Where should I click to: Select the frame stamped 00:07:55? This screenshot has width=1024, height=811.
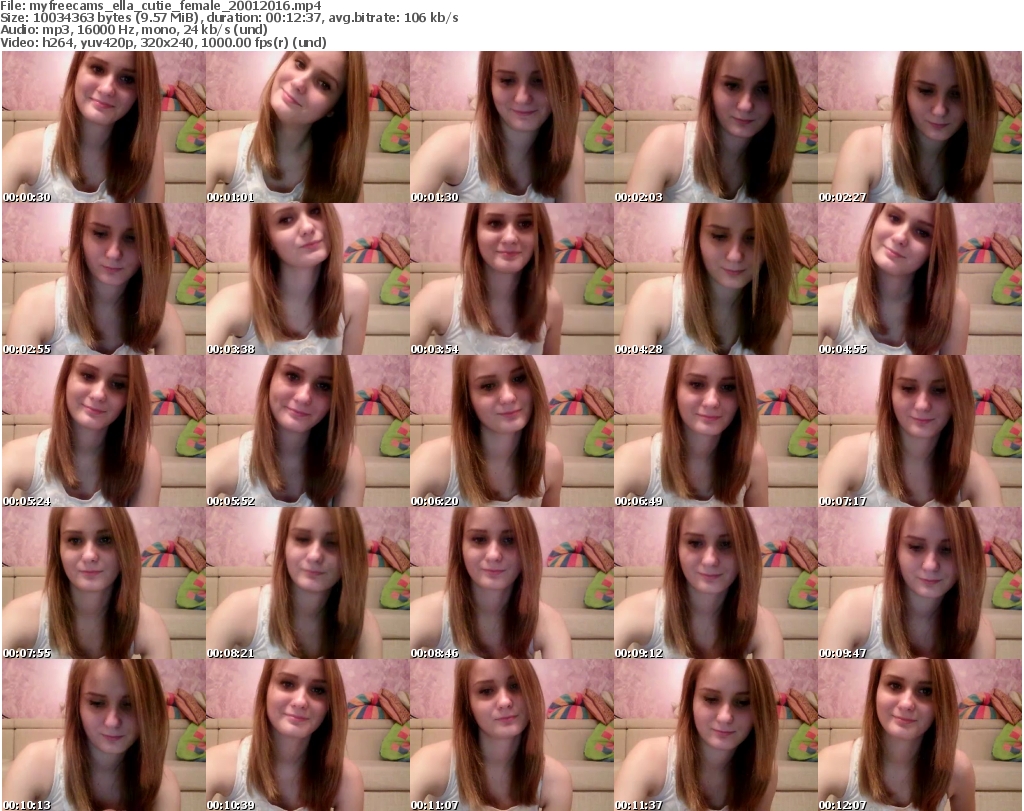104,582
